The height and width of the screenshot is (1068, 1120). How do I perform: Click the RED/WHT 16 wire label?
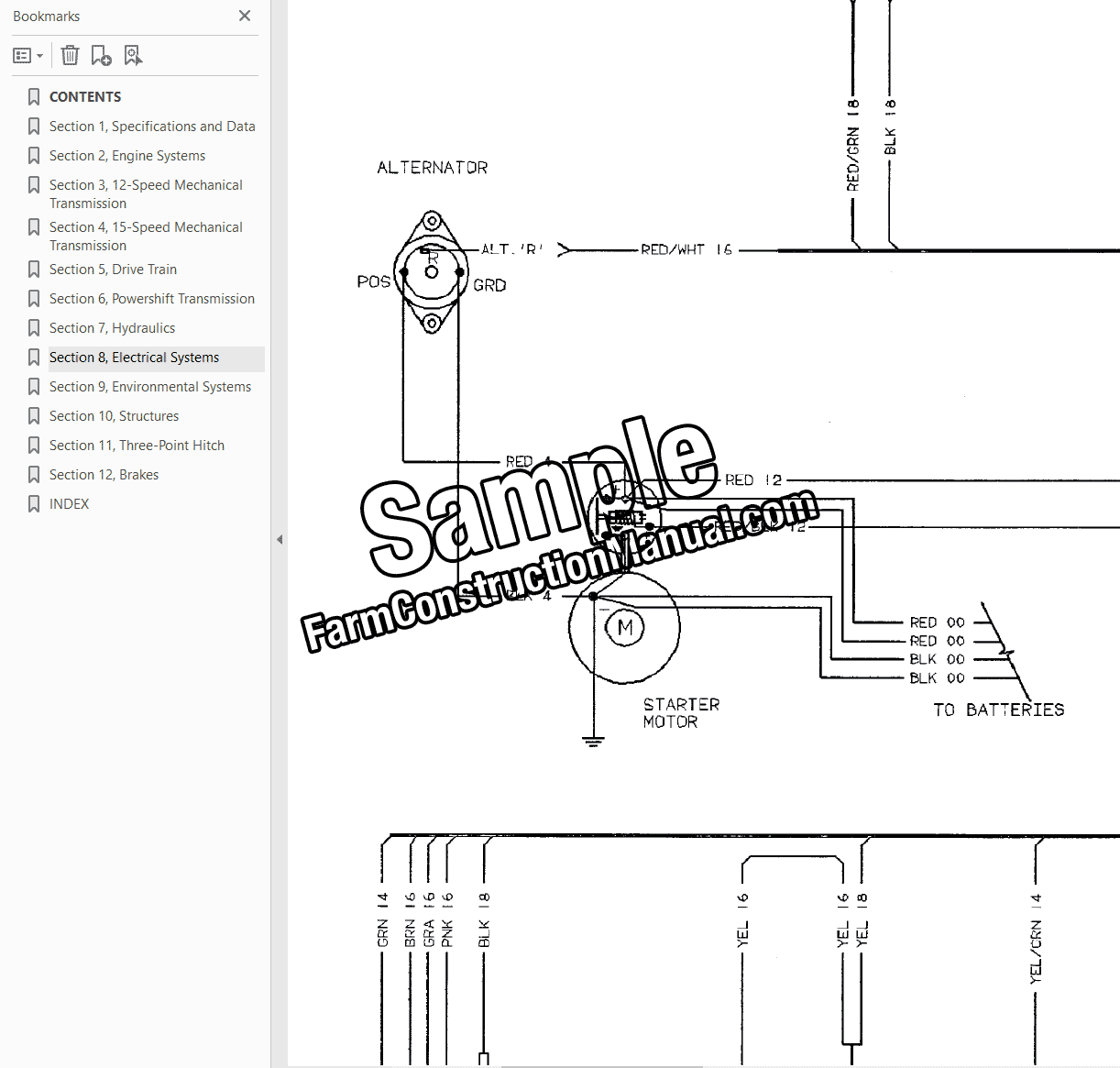686,249
